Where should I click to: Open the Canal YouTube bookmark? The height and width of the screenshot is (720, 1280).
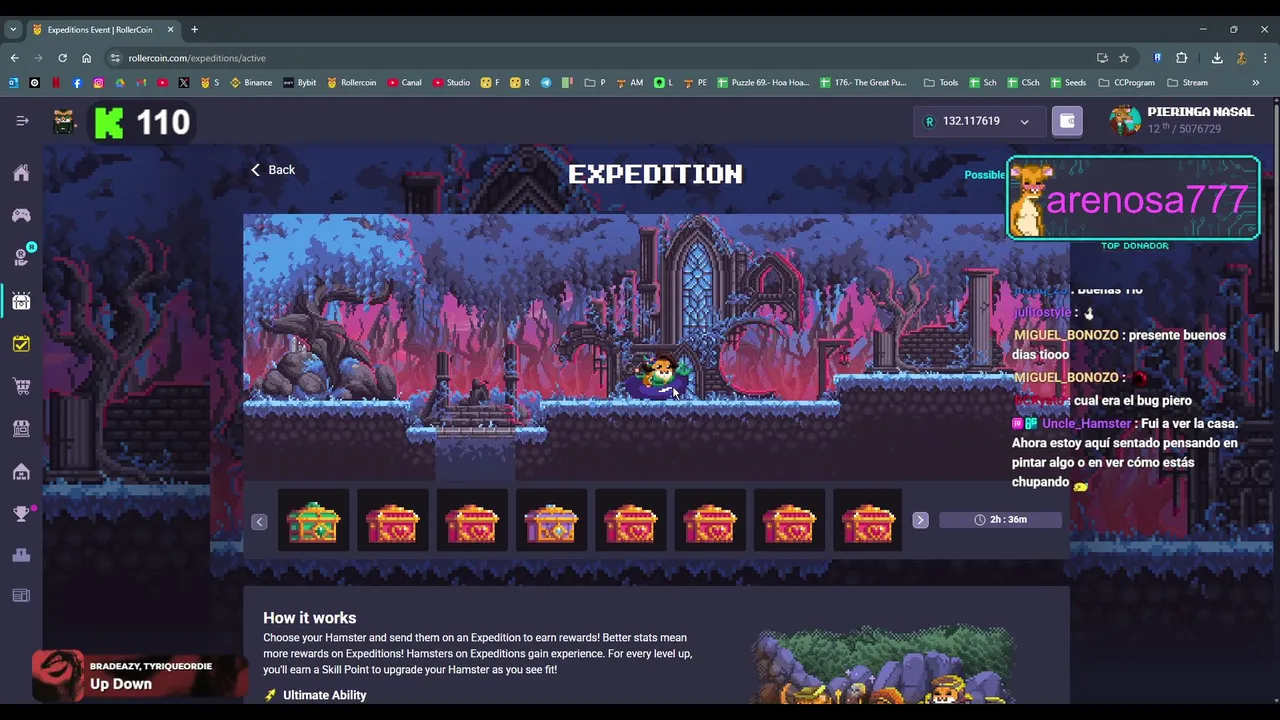(405, 83)
